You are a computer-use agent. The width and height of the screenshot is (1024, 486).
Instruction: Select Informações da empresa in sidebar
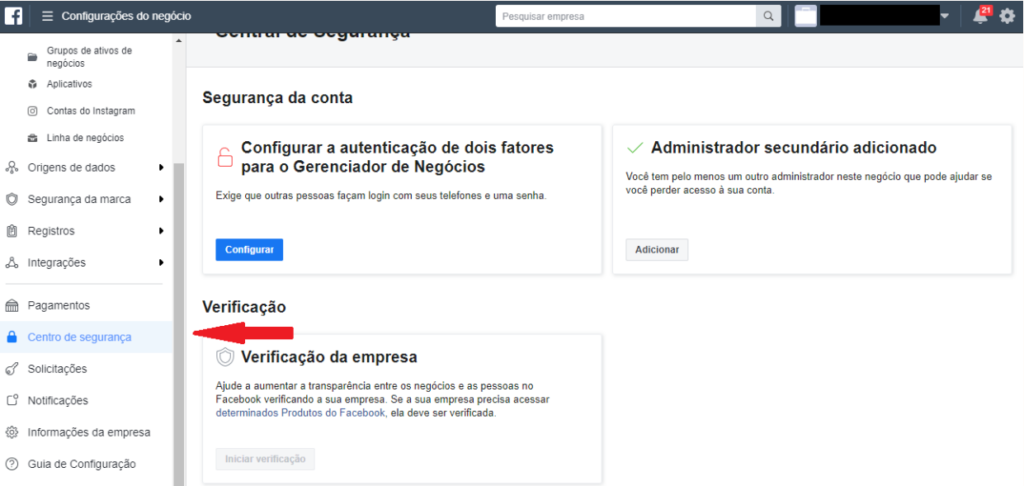(x=89, y=432)
